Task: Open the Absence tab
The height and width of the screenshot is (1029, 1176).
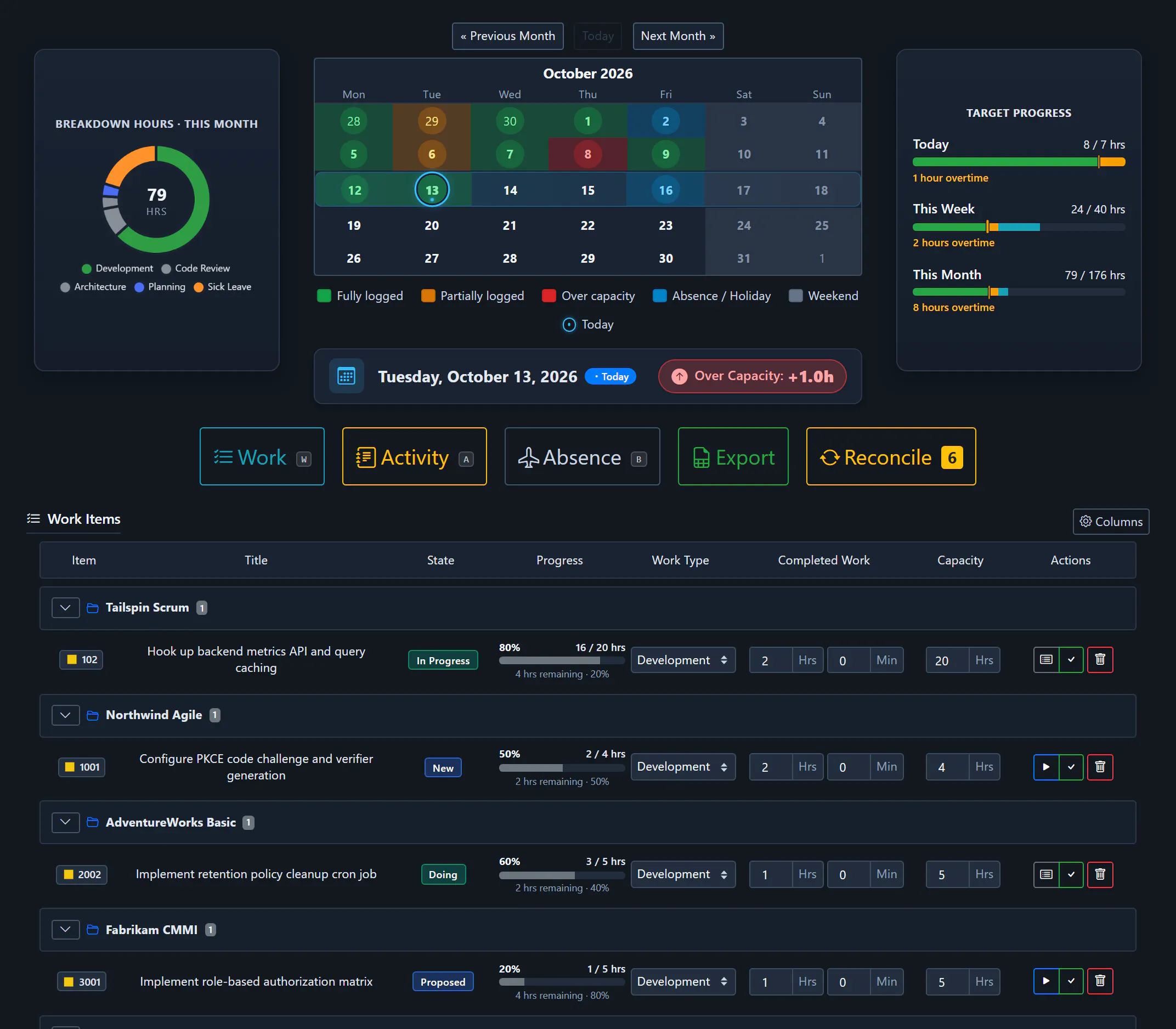Action: pos(581,456)
